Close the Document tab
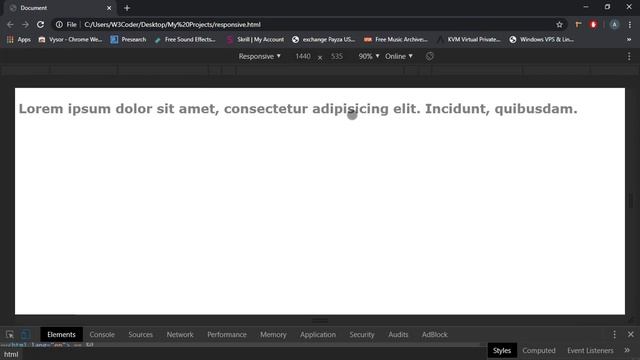This screenshot has width=640, height=360. pos(109,8)
